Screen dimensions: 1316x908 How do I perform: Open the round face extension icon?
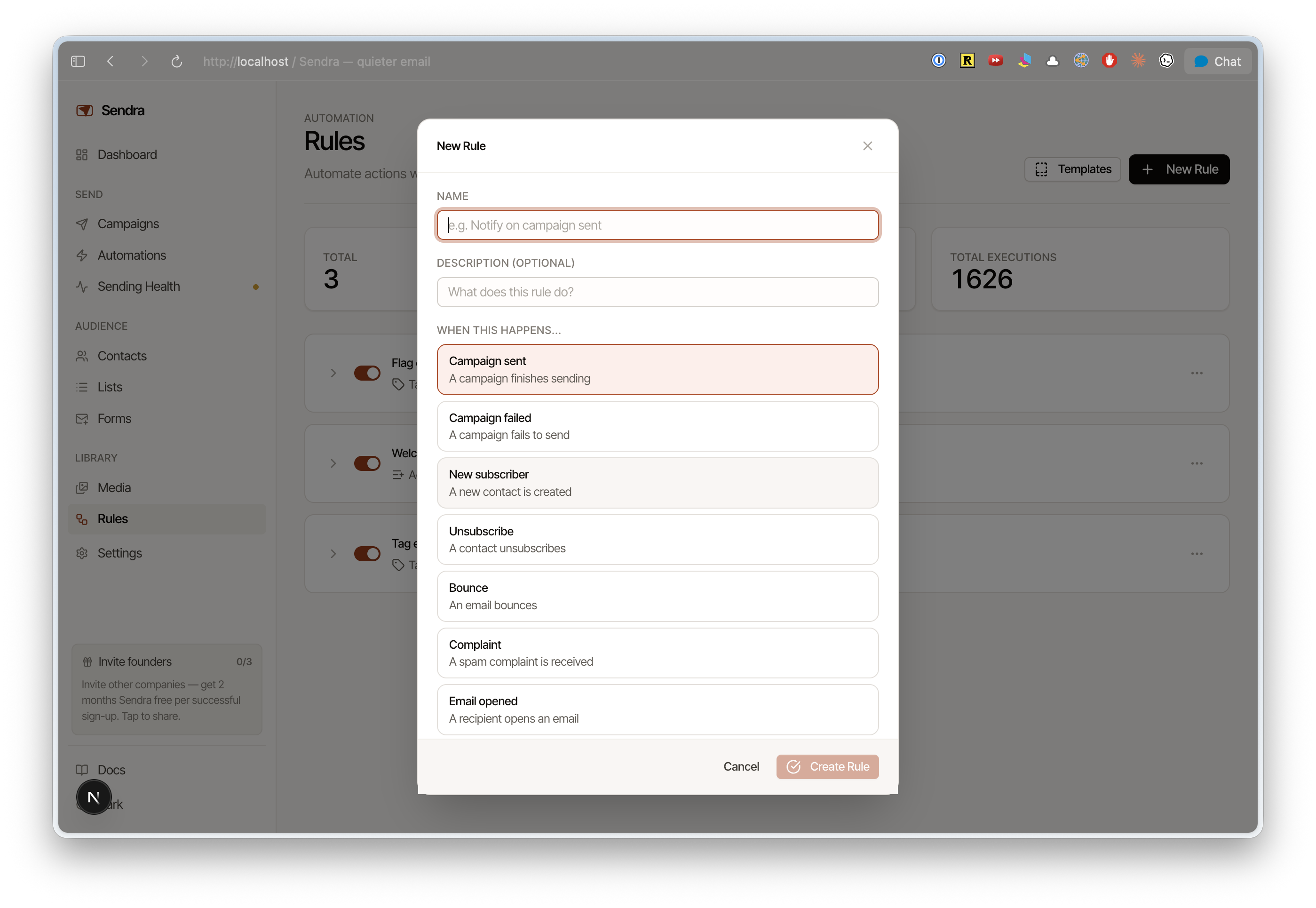pyautogui.click(x=1166, y=60)
